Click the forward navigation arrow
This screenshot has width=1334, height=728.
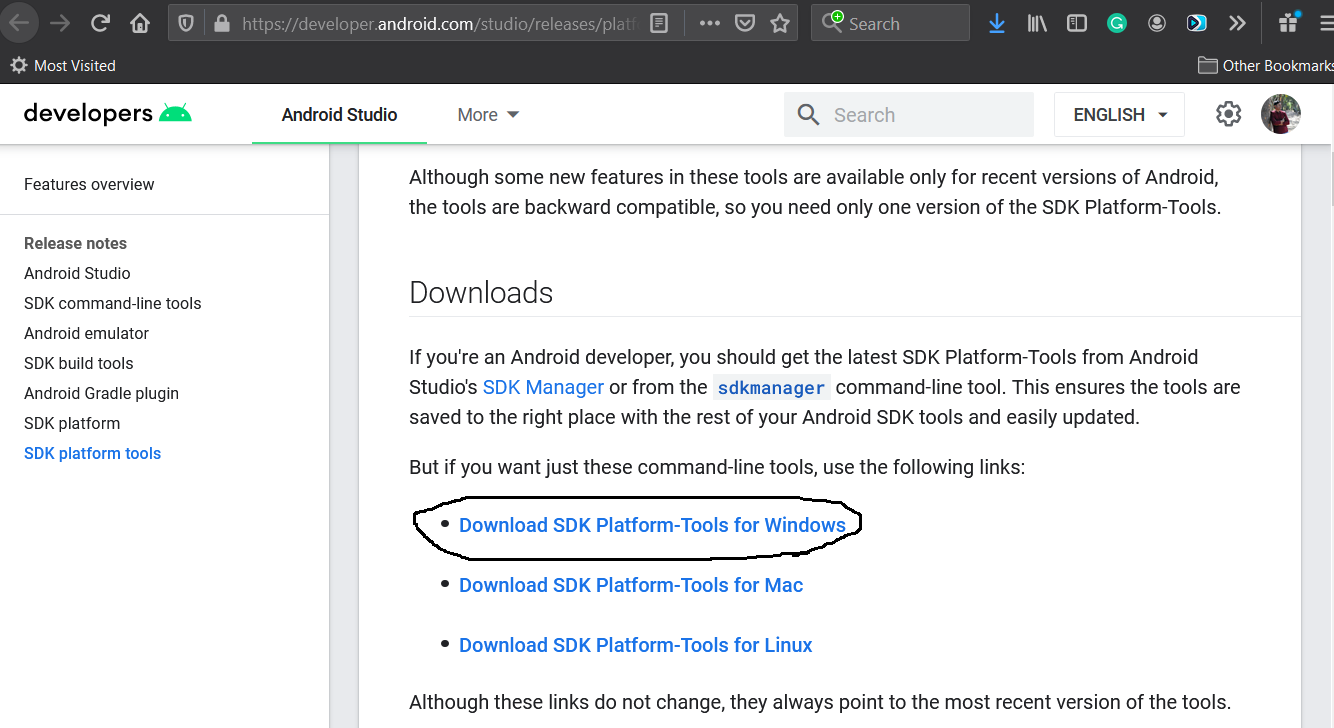[x=60, y=23]
